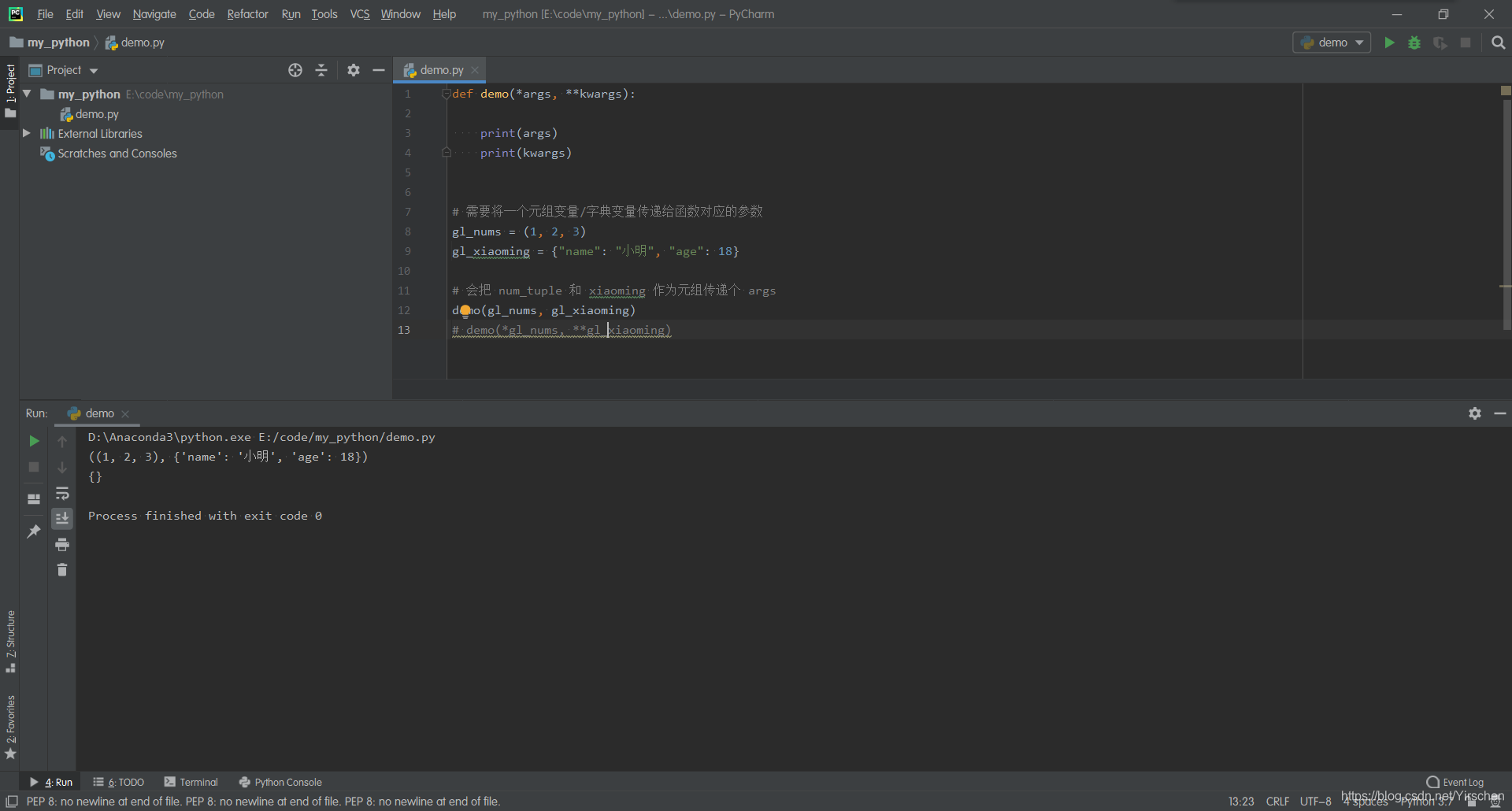1512x811 pixels.
Task: Toggle the 1: Project sidebar tab
Action: 10,91
